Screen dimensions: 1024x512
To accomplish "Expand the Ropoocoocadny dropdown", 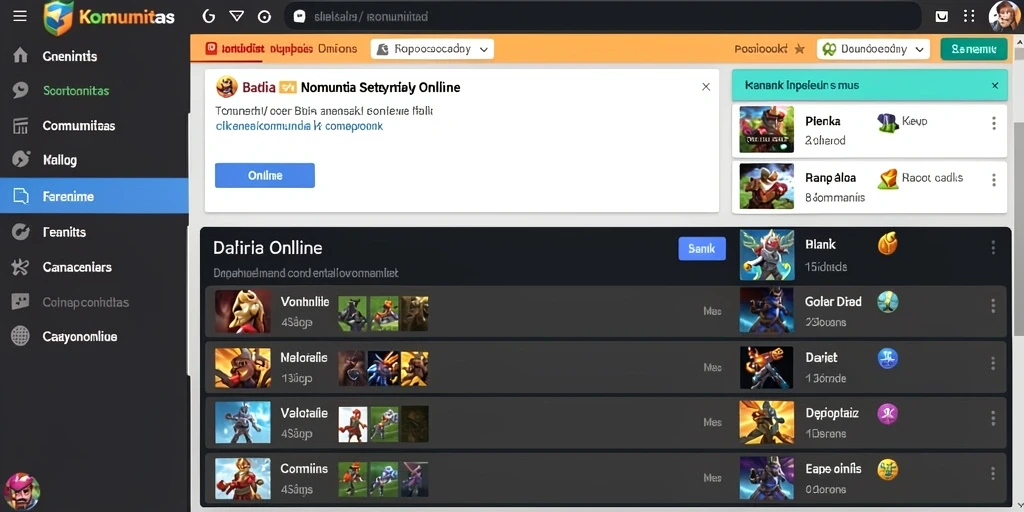I will pos(432,49).
